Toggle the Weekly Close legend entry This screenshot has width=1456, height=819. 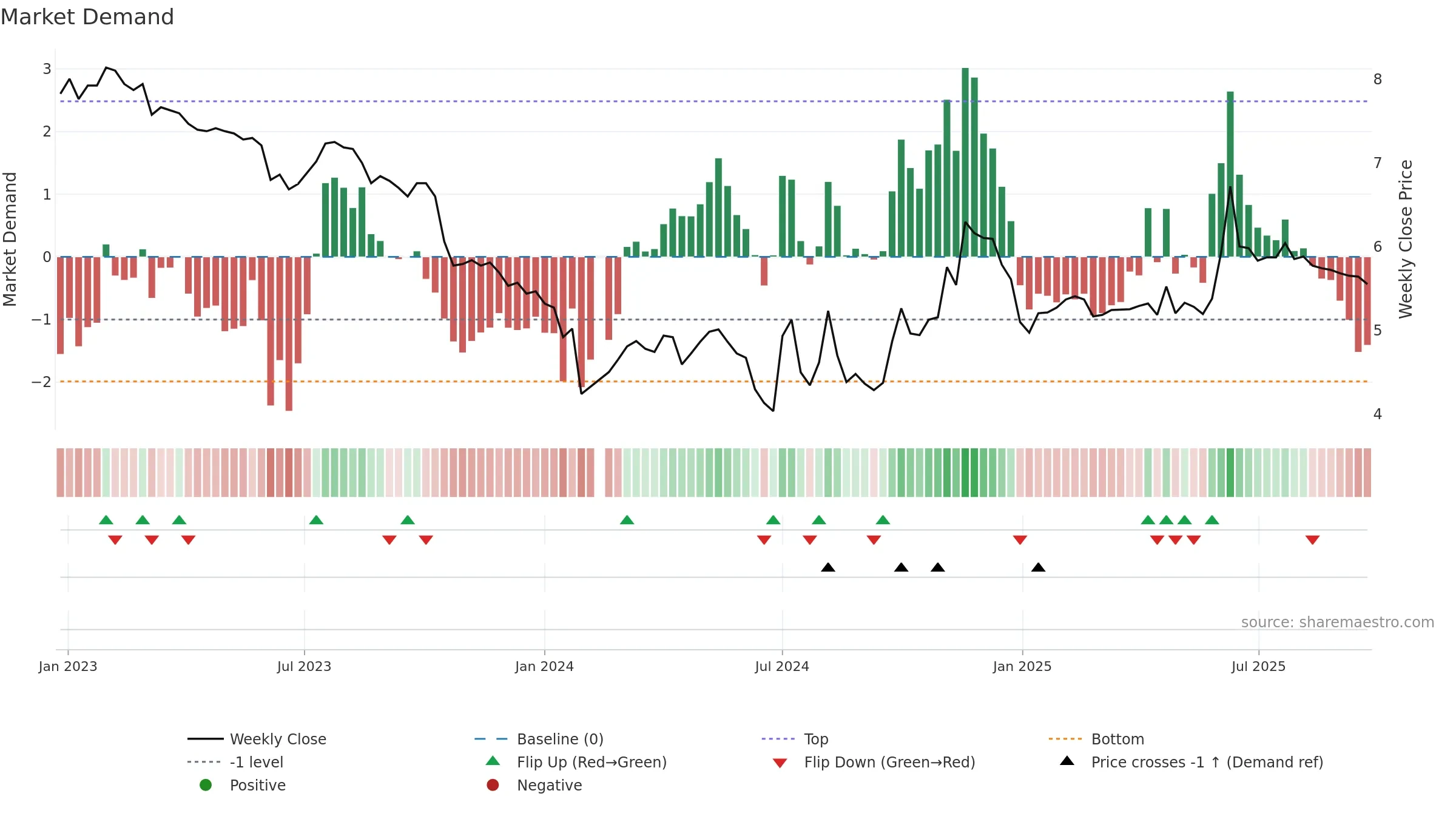coord(257,739)
